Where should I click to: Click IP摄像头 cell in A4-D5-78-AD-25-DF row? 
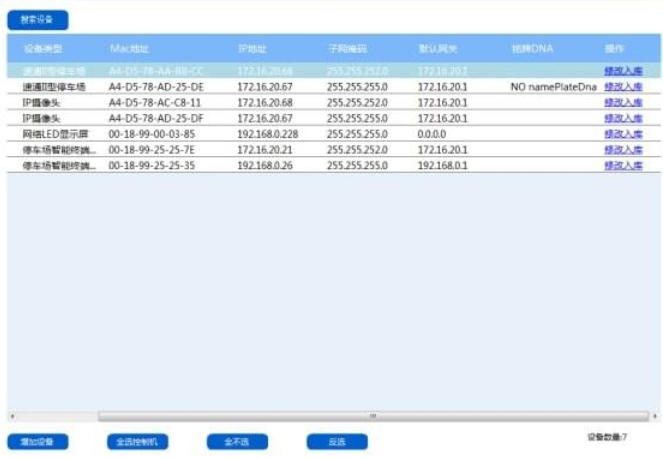(41, 118)
